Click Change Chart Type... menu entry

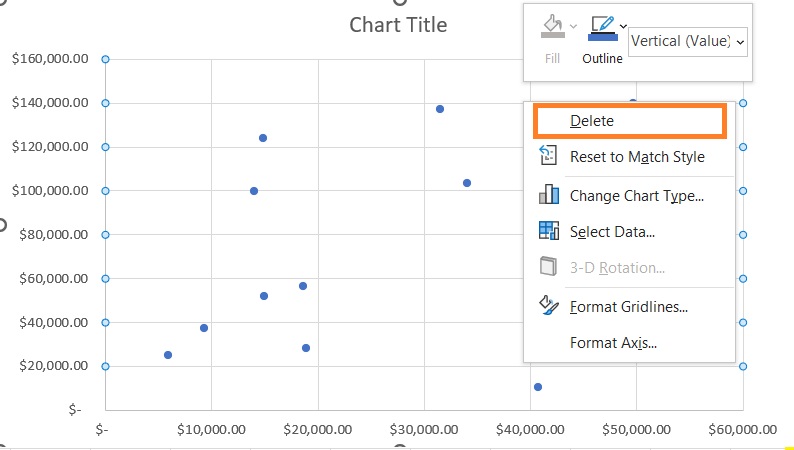pyautogui.click(x=637, y=196)
